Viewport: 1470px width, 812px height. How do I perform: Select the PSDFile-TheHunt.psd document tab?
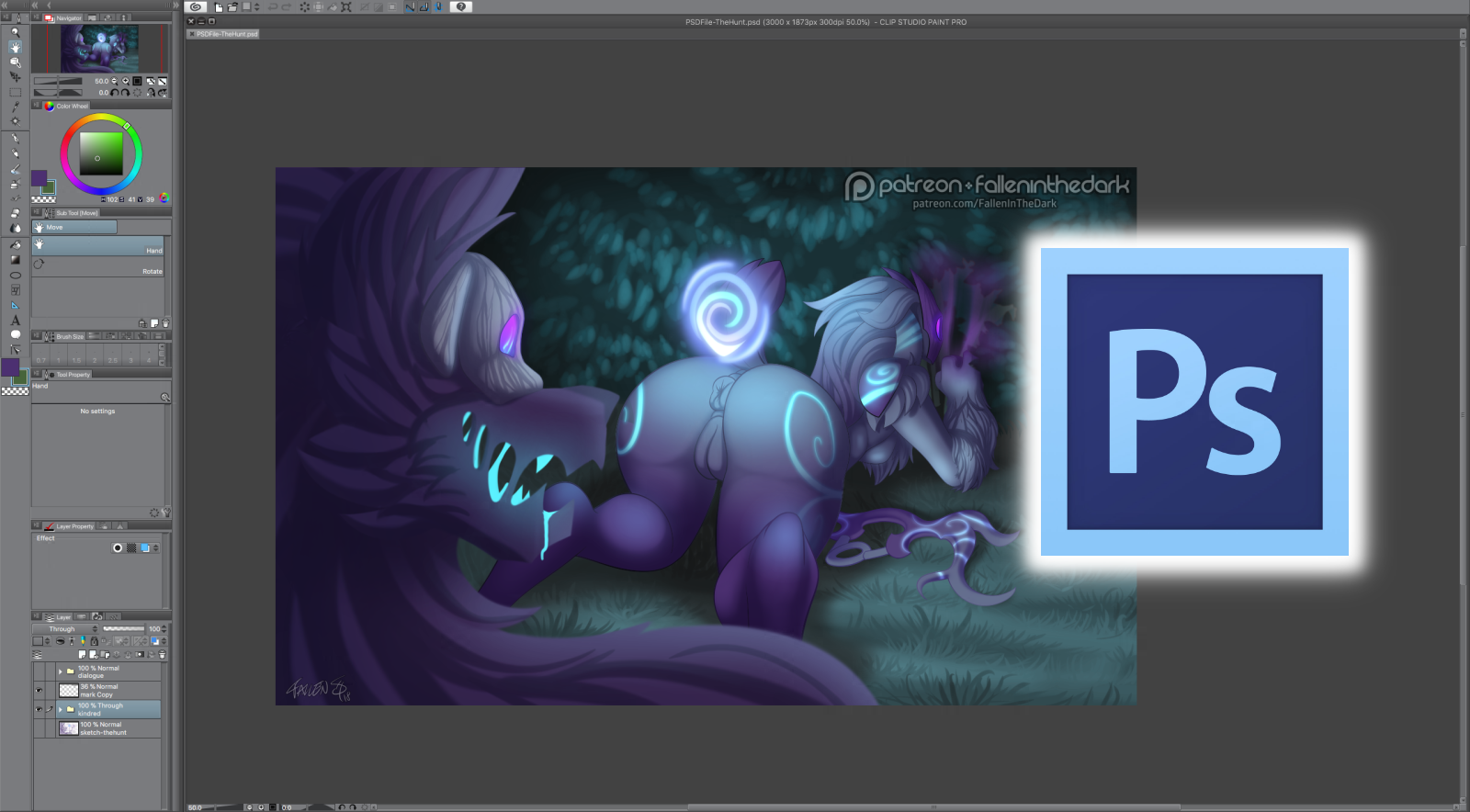[223, 34]
